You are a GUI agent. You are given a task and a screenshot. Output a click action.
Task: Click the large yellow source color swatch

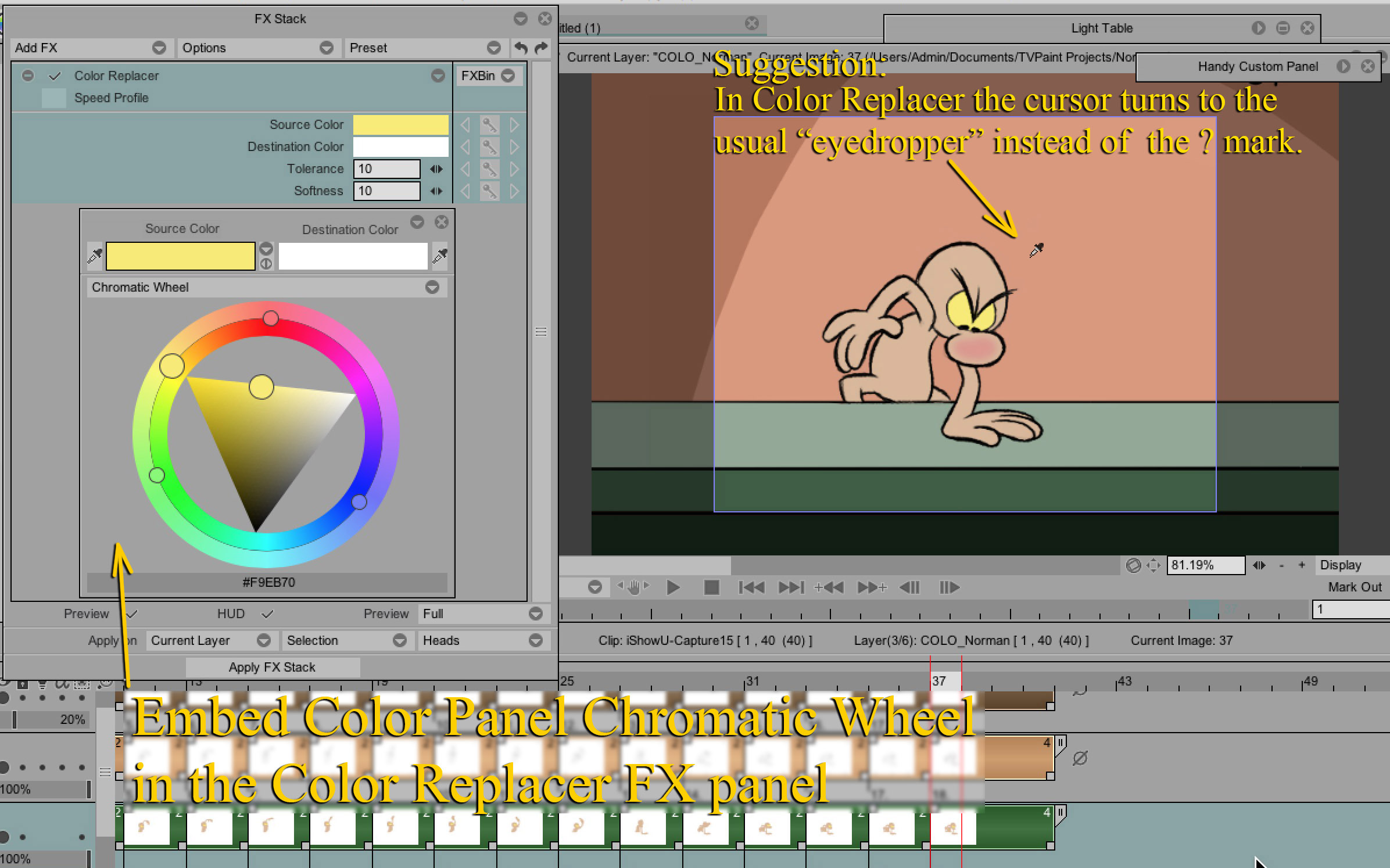pos(180,256)
